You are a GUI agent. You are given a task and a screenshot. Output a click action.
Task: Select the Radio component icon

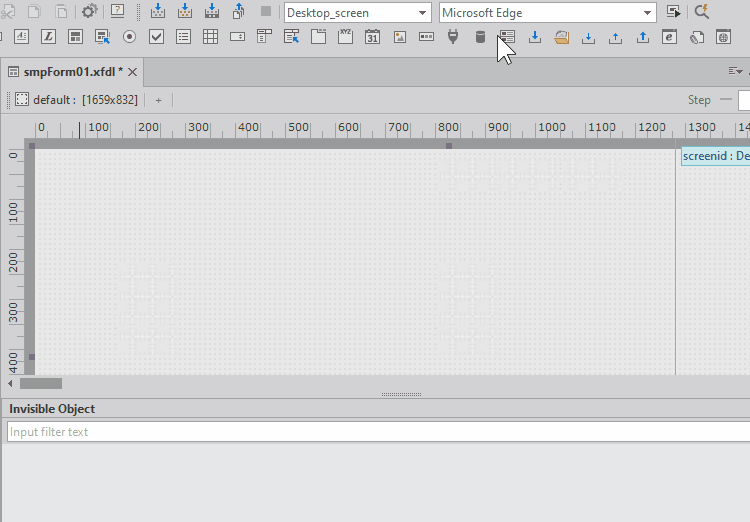tap(129, 37)
